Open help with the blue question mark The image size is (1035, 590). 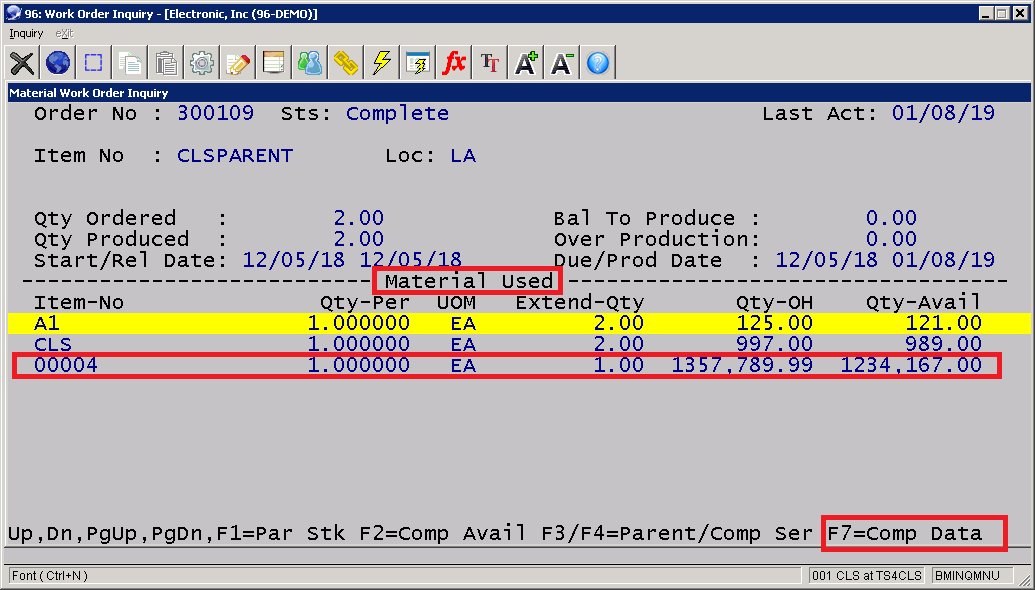click(597, 63)
